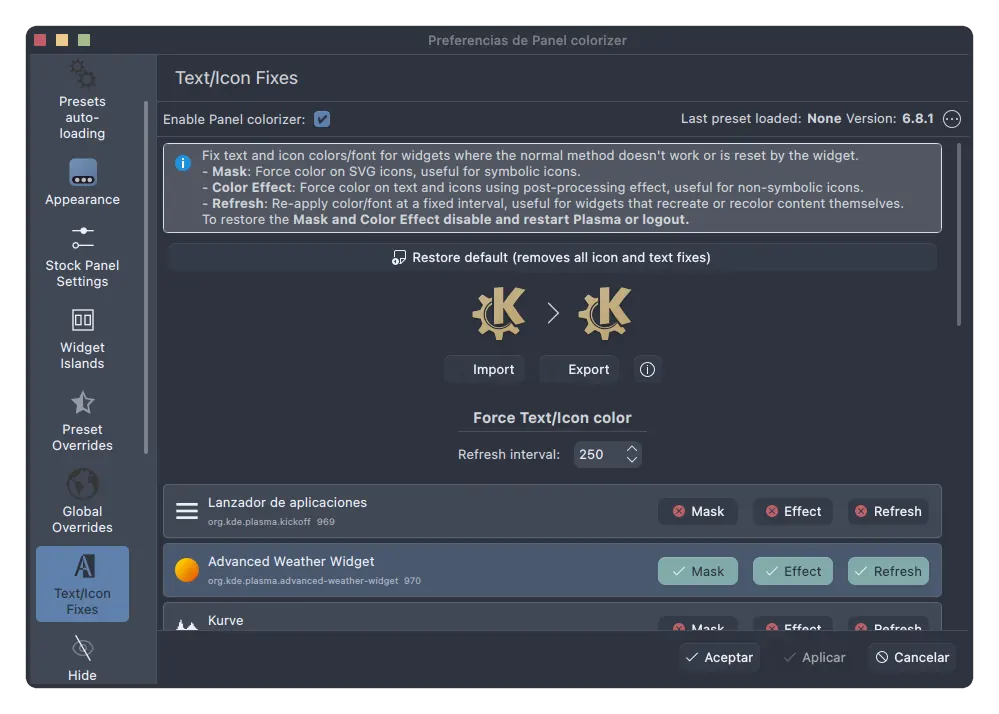Image resolution: width=999 pixels, height=714 pixels.
Task: Click the info icon beside Export
Action: (x=647, y=370)
